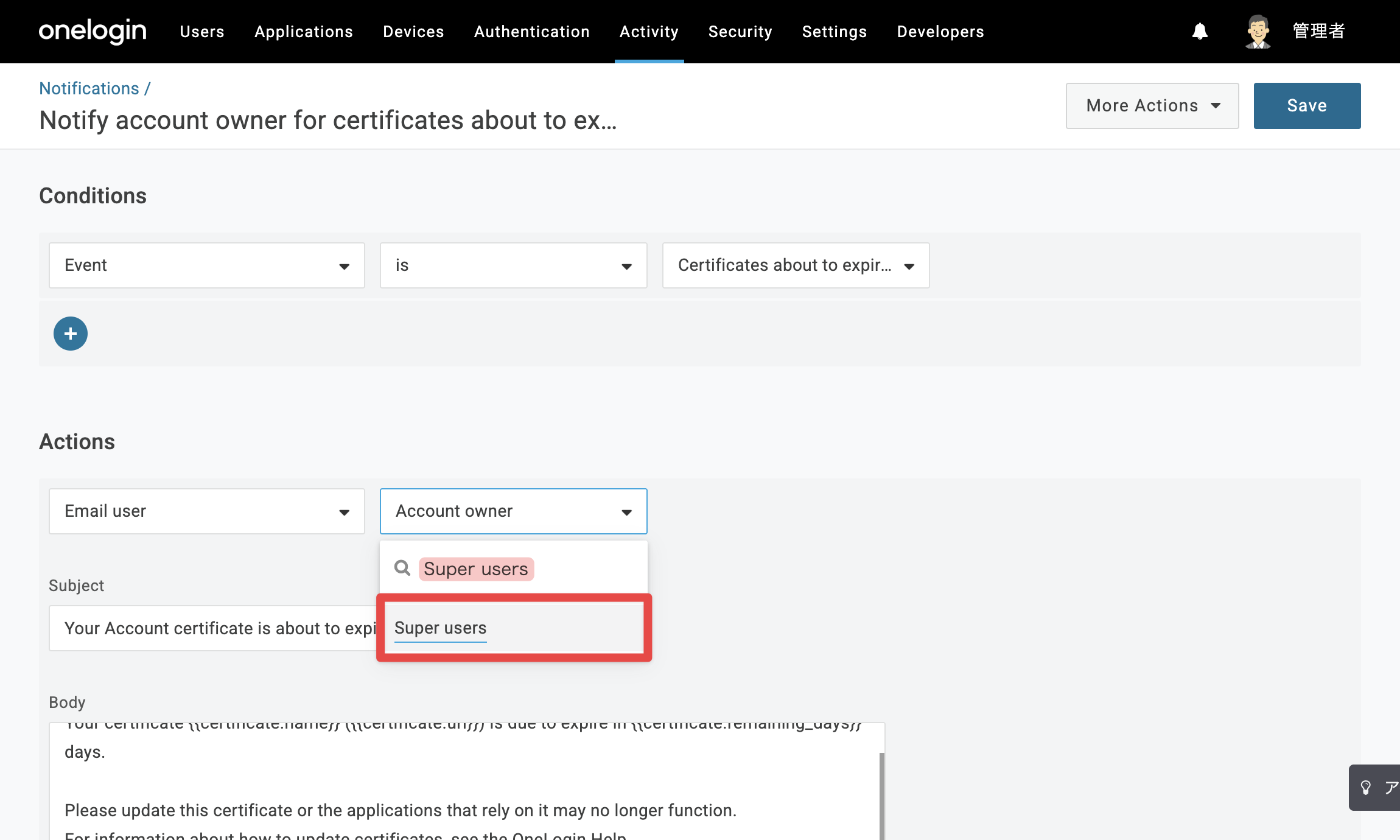Image resolution: width=1400 pixels, height=840 pixels.
Task: Open the Settings menu
Action: (x=835, y=32)
